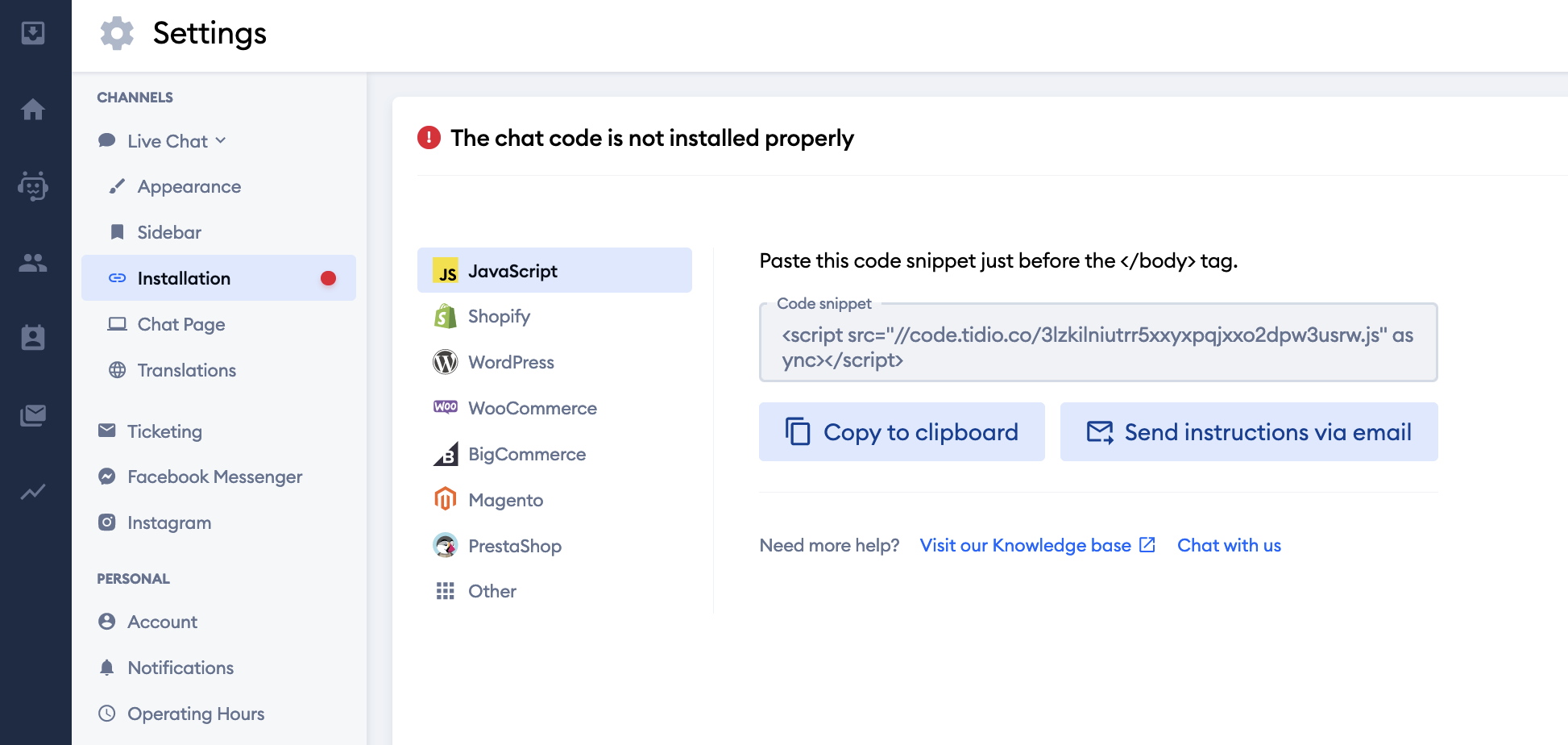The height and width of the screenshot is (745, 1568).
Task: Click the Translations globe icon
Action: pos(118,370)
